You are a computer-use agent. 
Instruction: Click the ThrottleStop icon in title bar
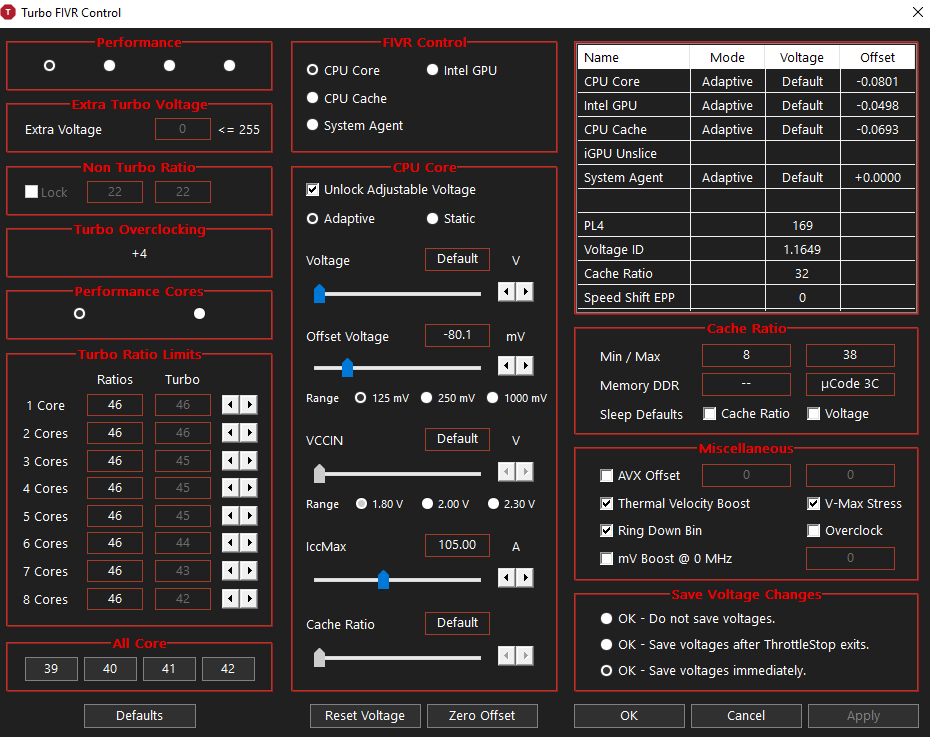8,12
